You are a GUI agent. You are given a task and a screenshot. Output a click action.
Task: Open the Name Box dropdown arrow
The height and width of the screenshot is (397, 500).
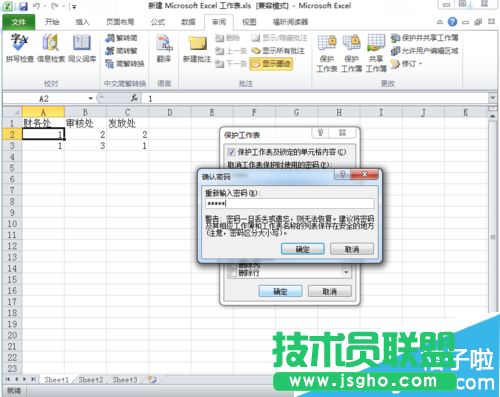click(90, 98)
